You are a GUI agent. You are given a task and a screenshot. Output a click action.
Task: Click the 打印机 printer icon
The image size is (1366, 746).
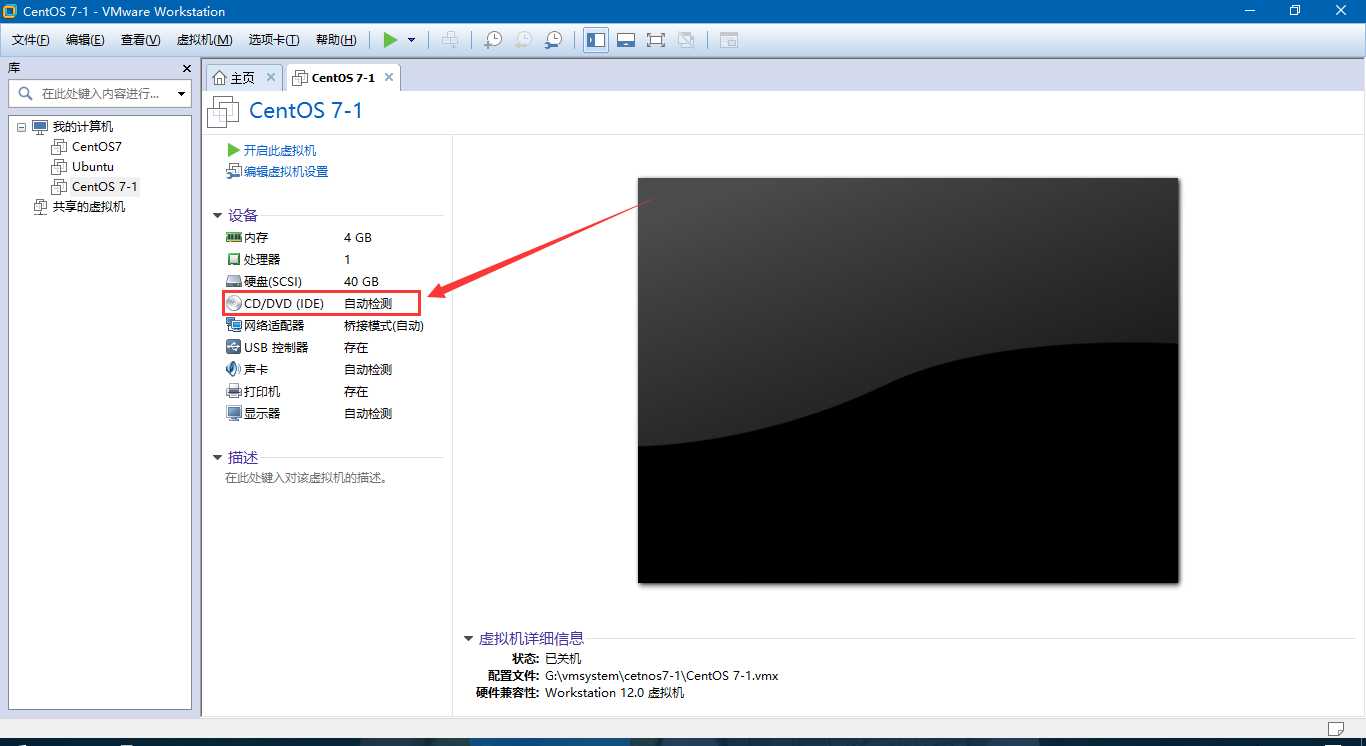click(234, 391)
